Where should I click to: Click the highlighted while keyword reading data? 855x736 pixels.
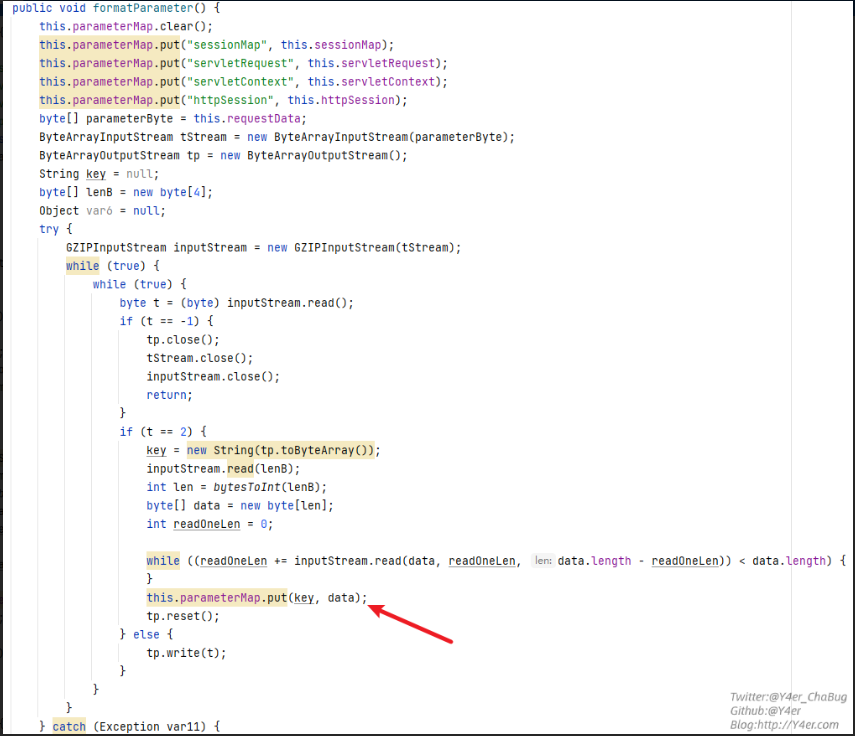coord(162,561)
